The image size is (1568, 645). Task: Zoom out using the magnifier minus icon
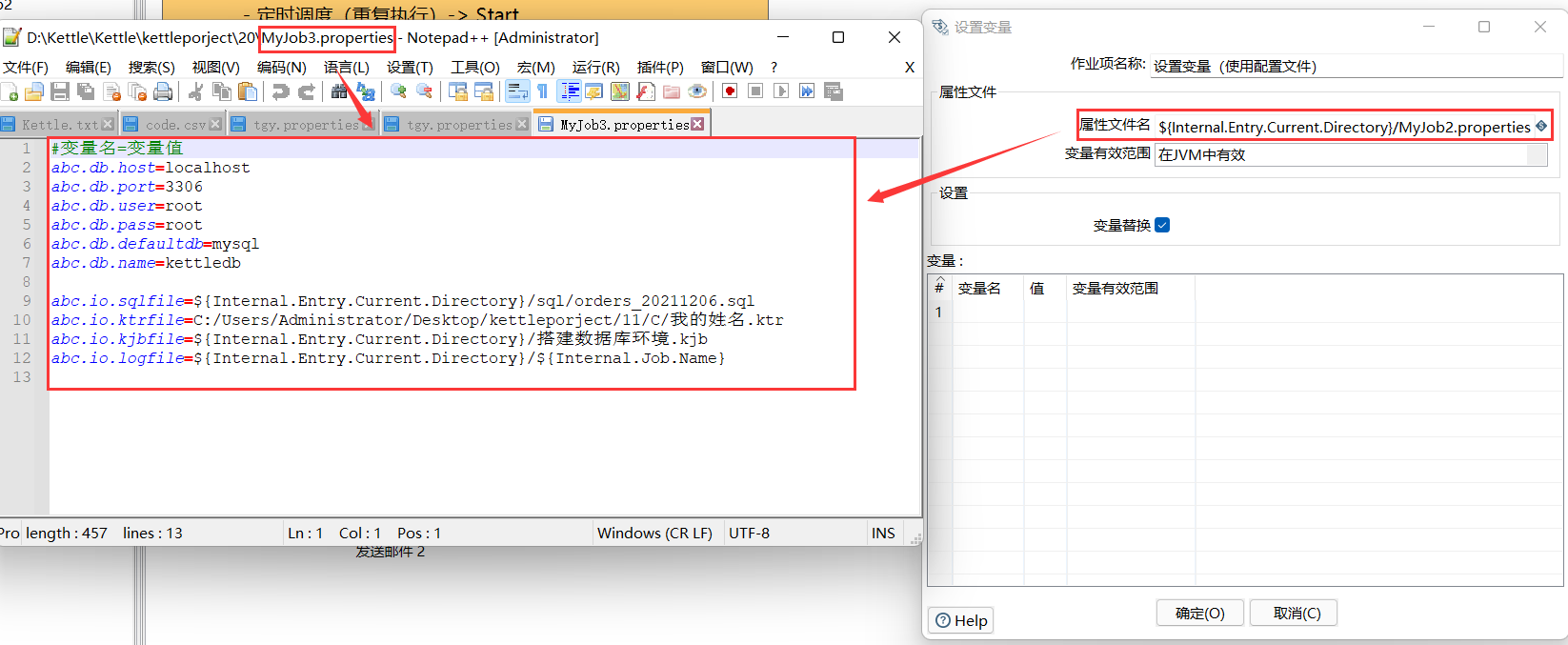pos(425,91)
